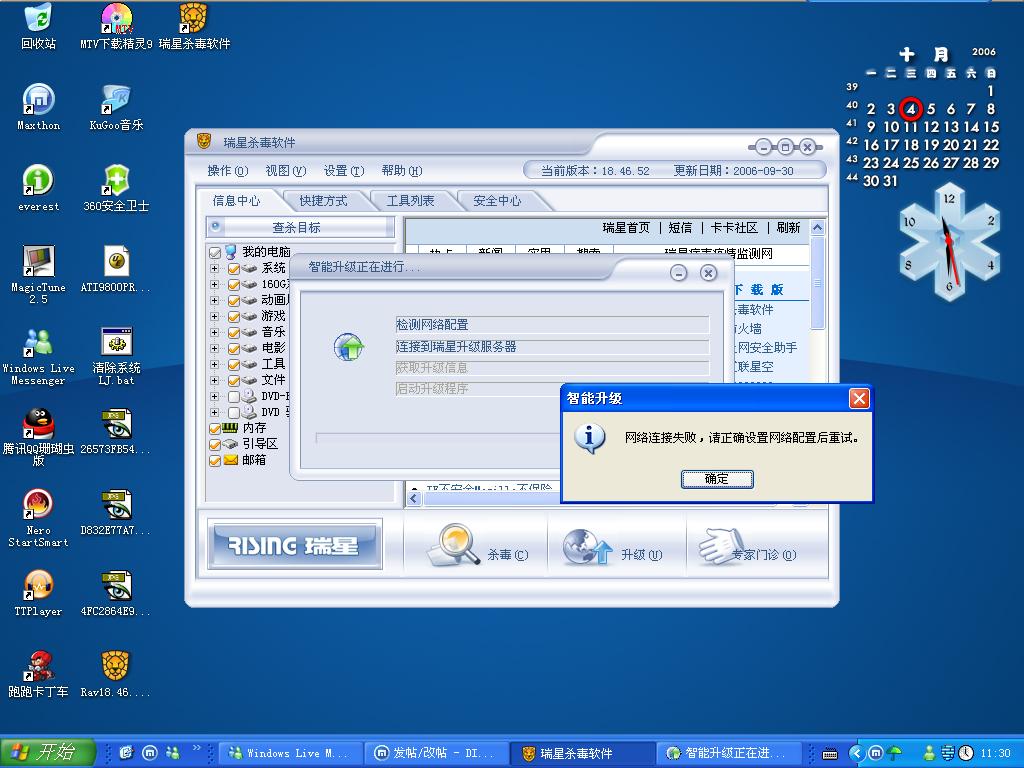The image size is (1024, 768).
Task: Click the 杀毒 scan magnifier button
Action: [x=477, y=546]
